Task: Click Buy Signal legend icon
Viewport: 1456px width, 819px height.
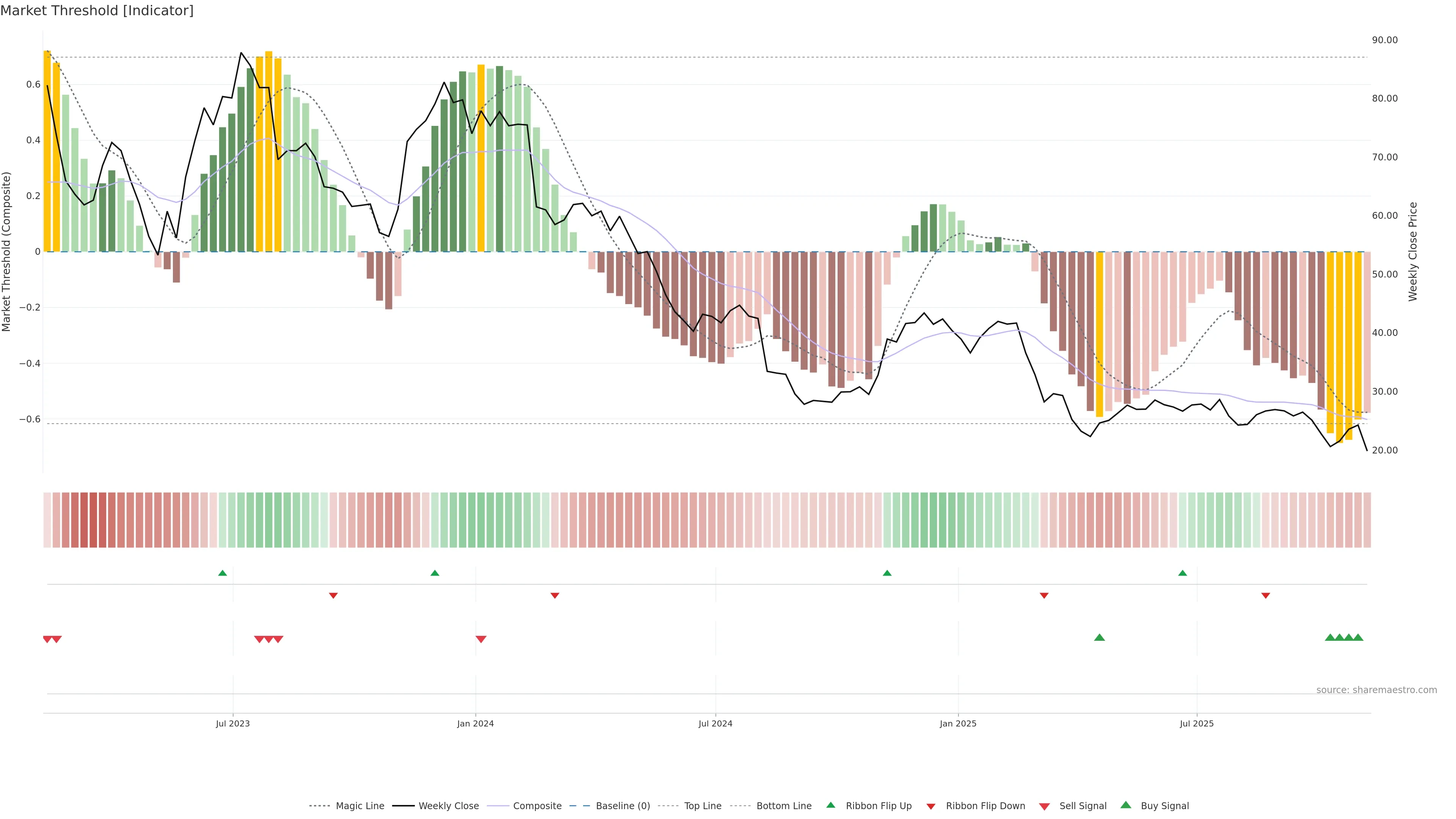Action: pos(1126,805)
